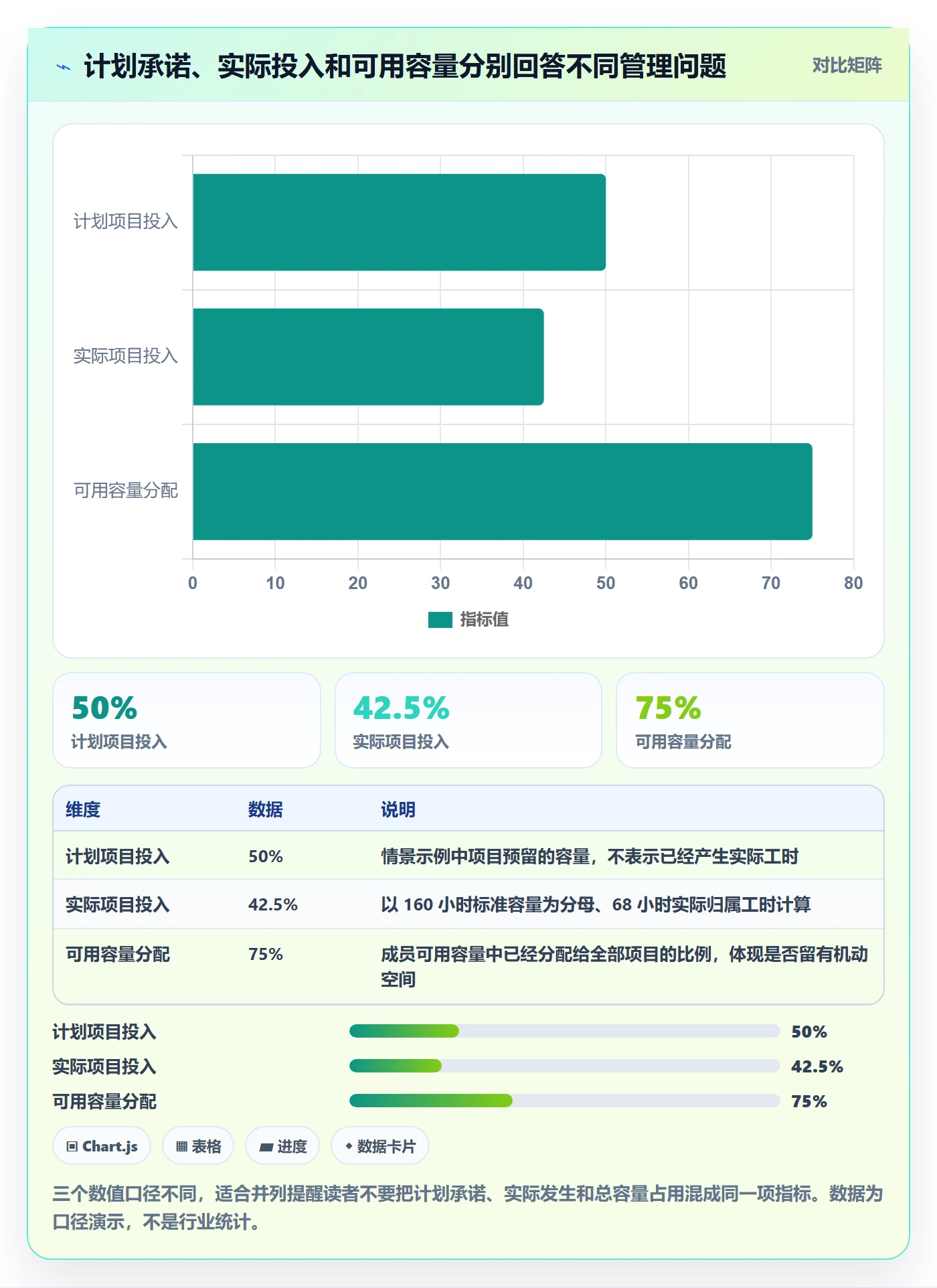The height and width of the screenshot is (1288, 937).
Task: Click the square icon in the Chart.js chip
Action: 72,1147
